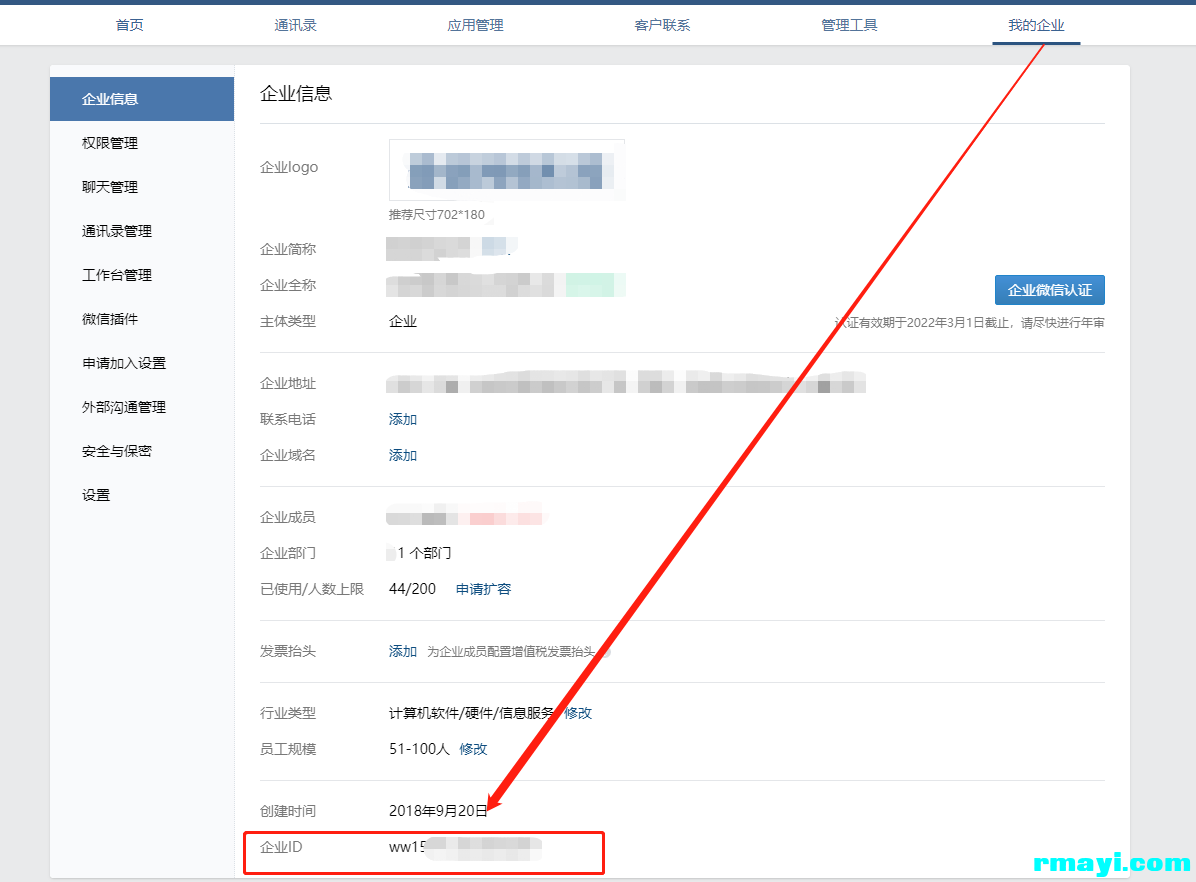
Task: Click 添加 for 发票抬头
Action: tap(403, 651)
